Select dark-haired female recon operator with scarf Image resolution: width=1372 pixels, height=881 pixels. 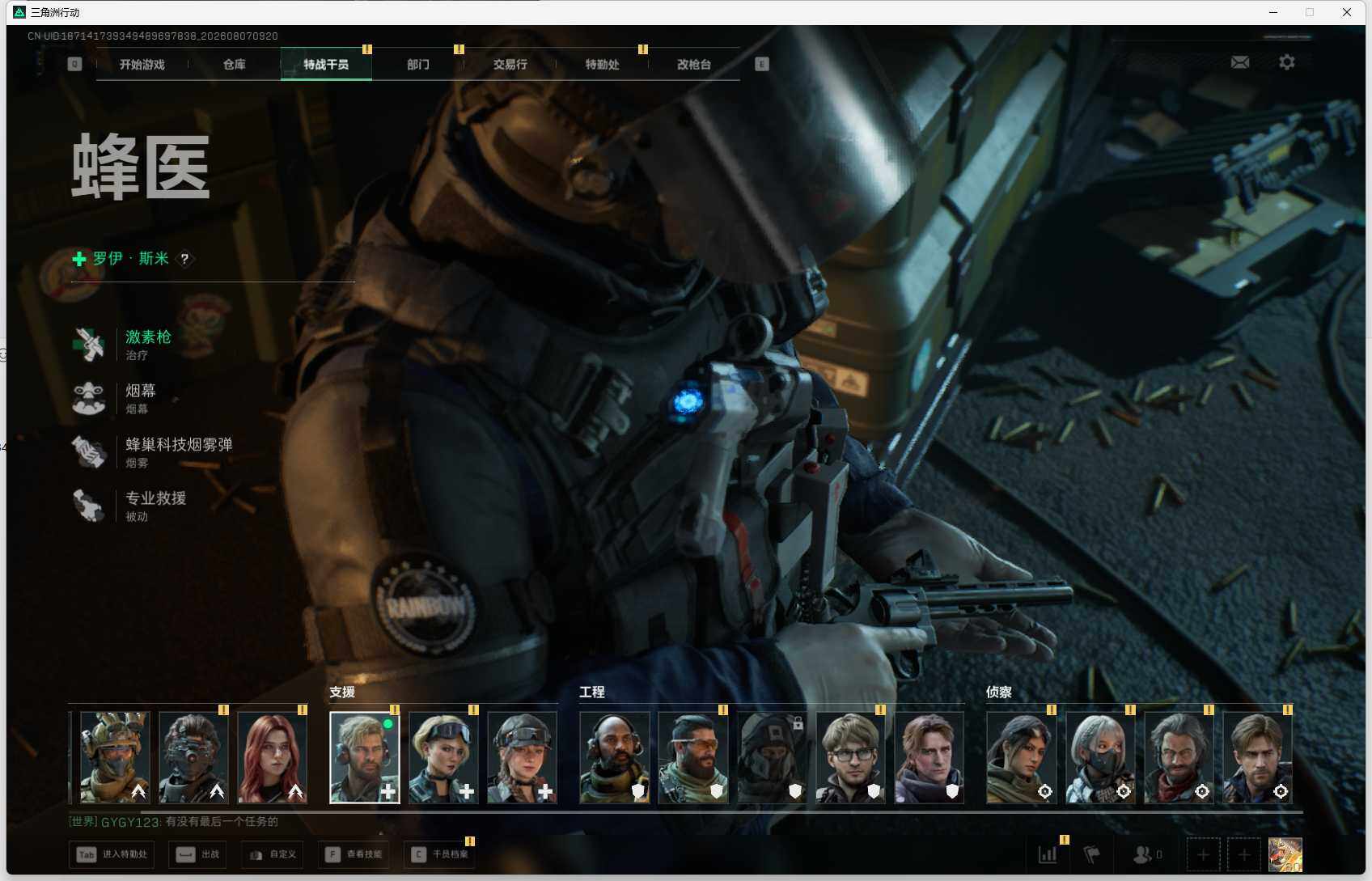click(x=1022, y=757)
